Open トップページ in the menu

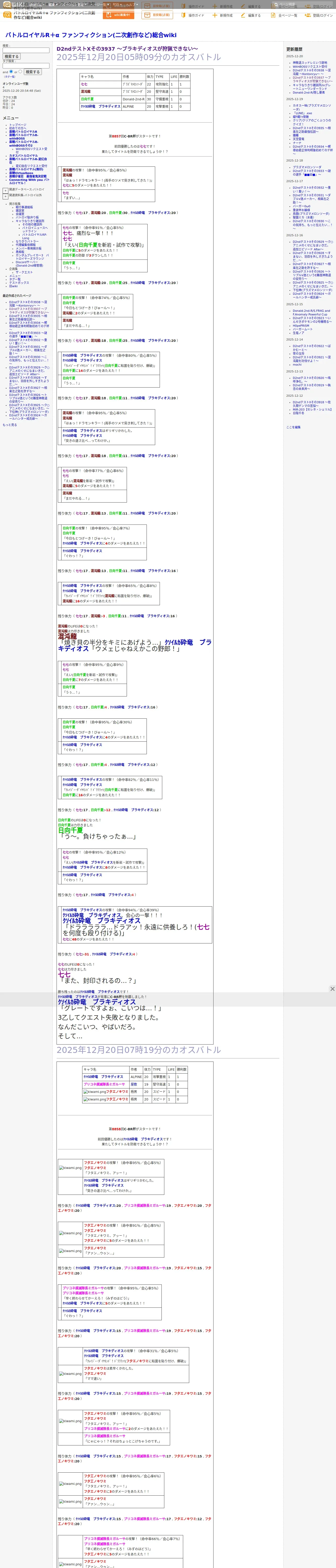pos(18,125)
